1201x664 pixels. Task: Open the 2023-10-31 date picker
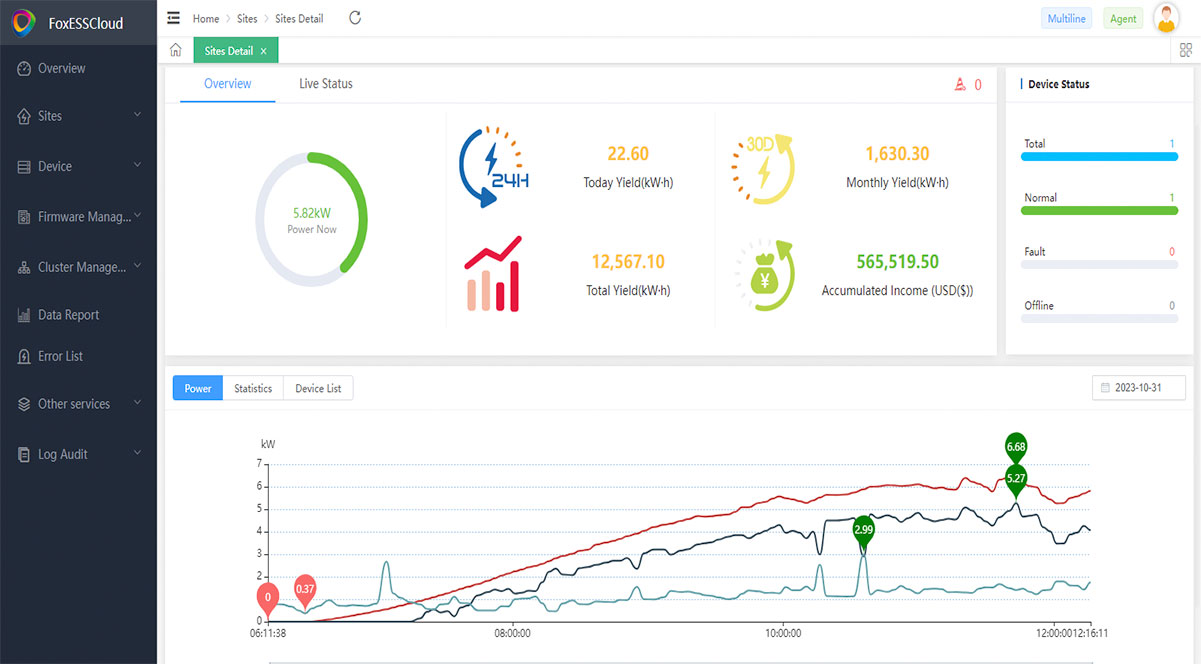pyautogui.click(x=1139, y=388)
